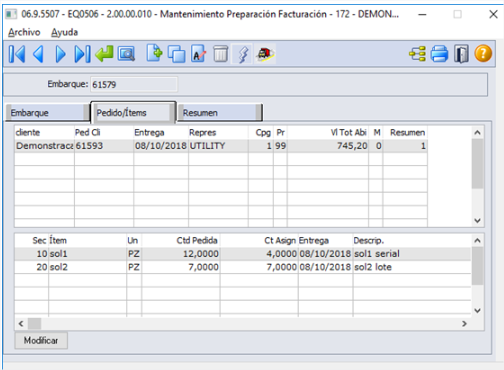The width and height of the screenshot is (504, 370).
Task: Select item row sol2
Action: click(x=242, y=267)
